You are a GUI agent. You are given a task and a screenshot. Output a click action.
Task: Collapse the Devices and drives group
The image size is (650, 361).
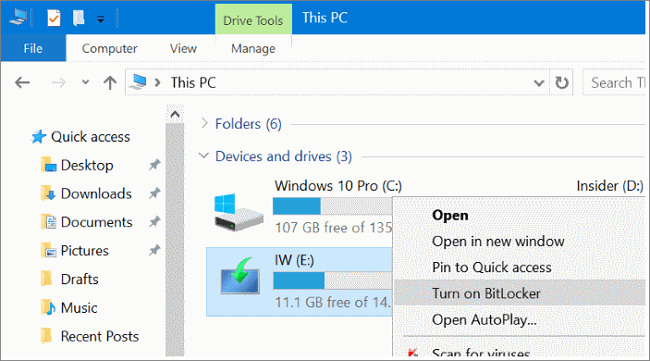coord(204,156)
